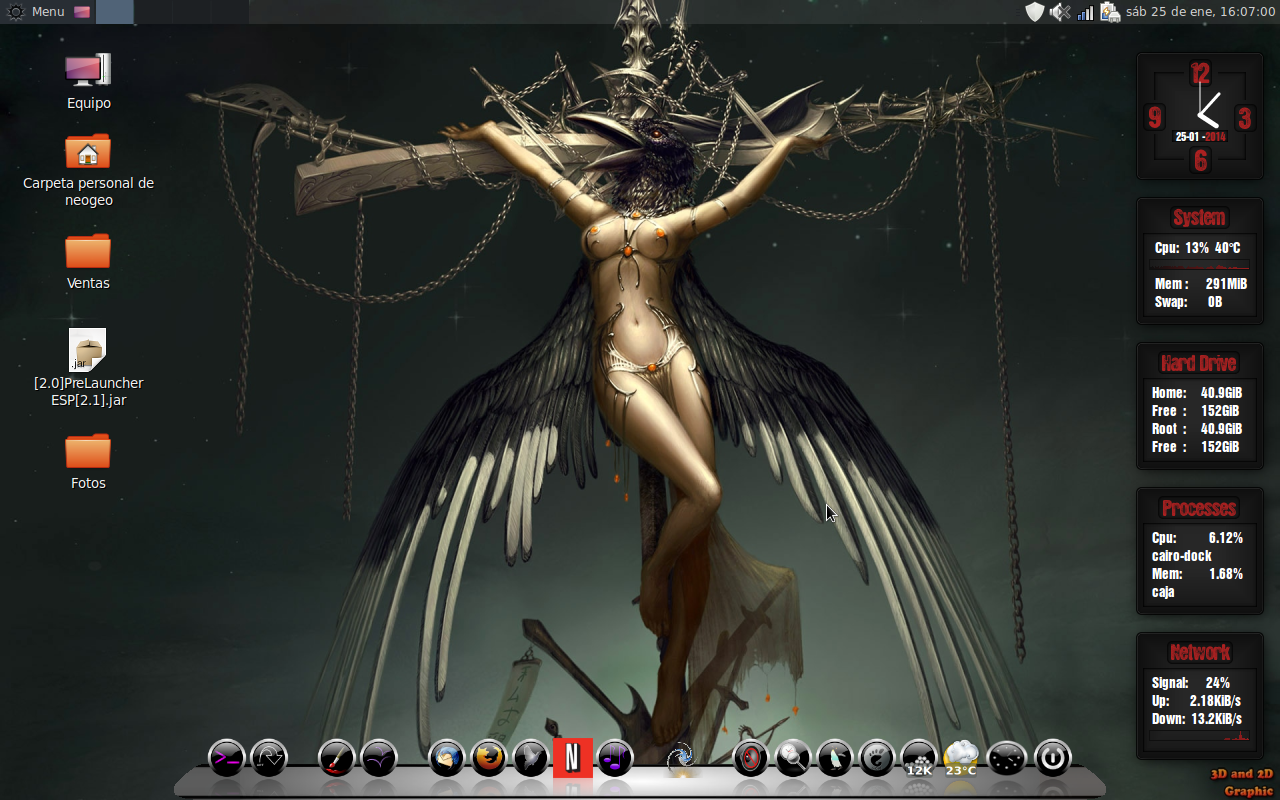Click the power button in the dock
This screenshot has height=800, width=1280.
coord(1052,758)
